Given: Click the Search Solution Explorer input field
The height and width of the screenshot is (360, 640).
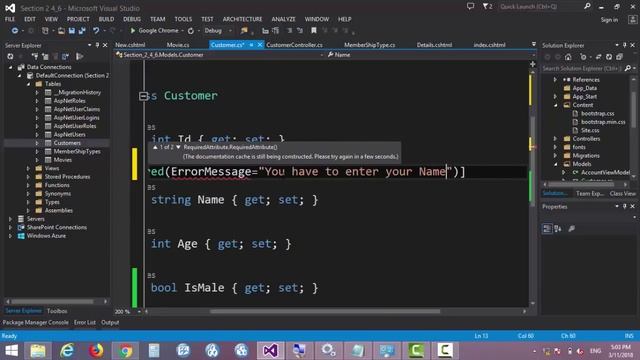Looking at the screenshot, I should [582, 69].
